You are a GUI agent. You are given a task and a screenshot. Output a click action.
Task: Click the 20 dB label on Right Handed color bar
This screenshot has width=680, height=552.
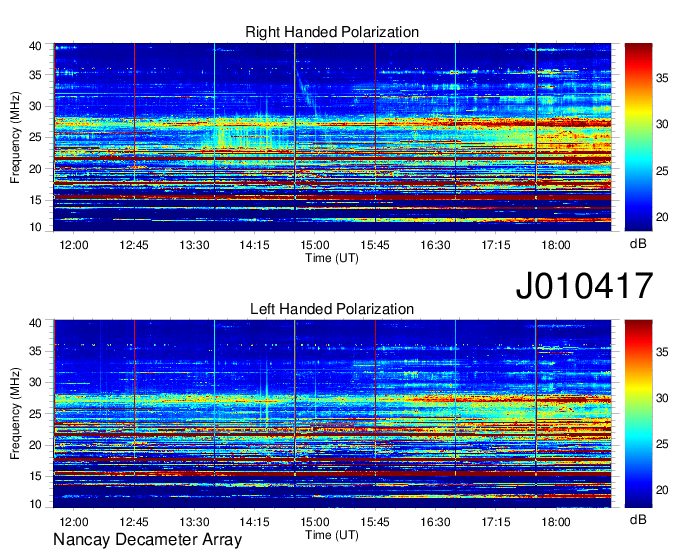[662, 217]
